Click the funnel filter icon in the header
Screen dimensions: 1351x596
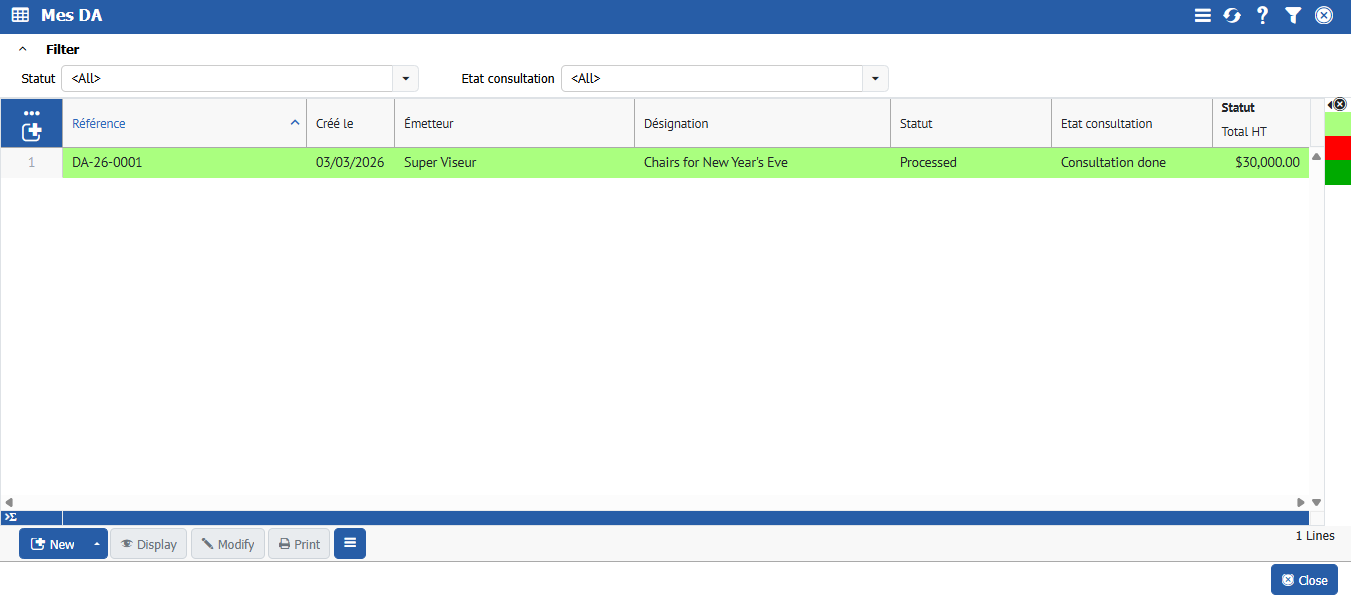(x=1293, y=16)
